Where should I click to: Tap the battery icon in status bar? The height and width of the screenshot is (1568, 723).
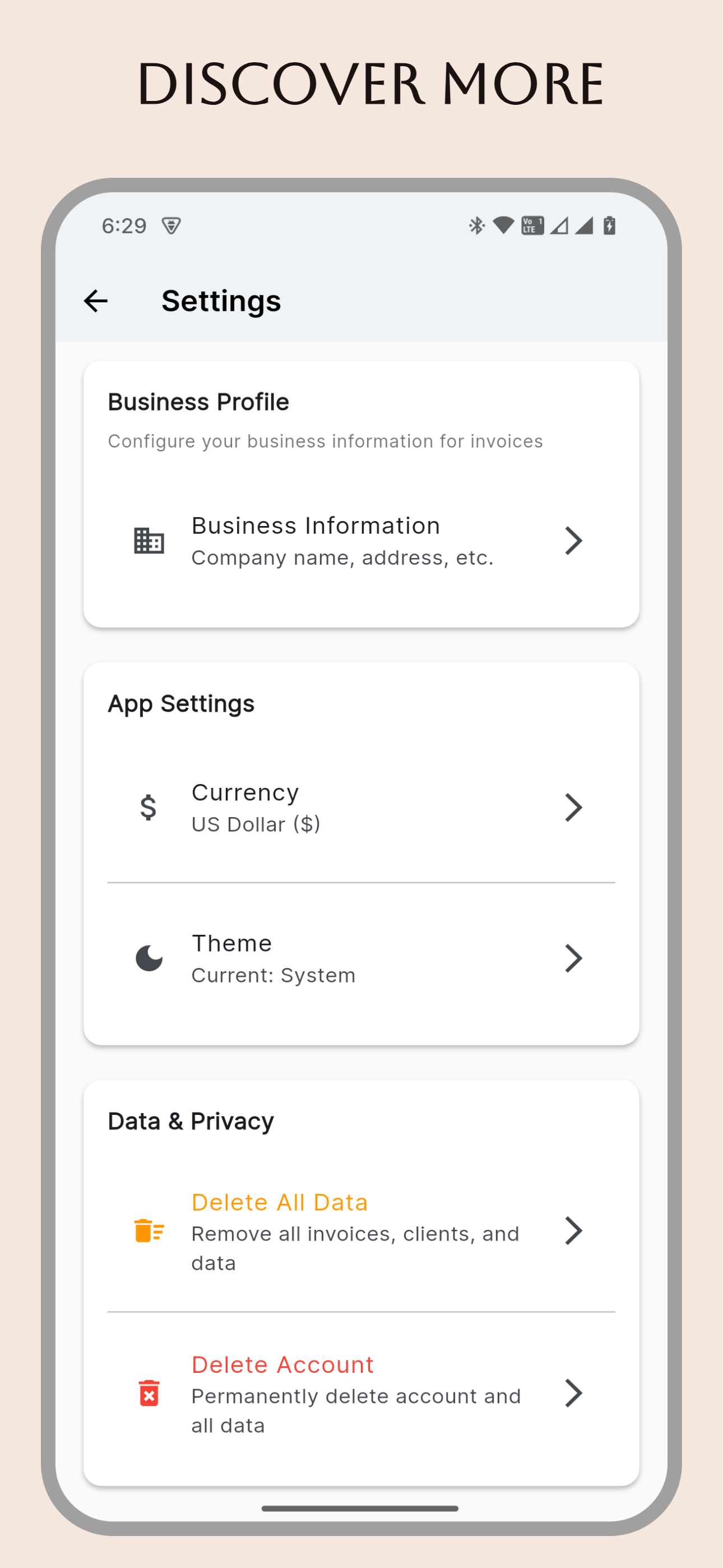(609, 226)
